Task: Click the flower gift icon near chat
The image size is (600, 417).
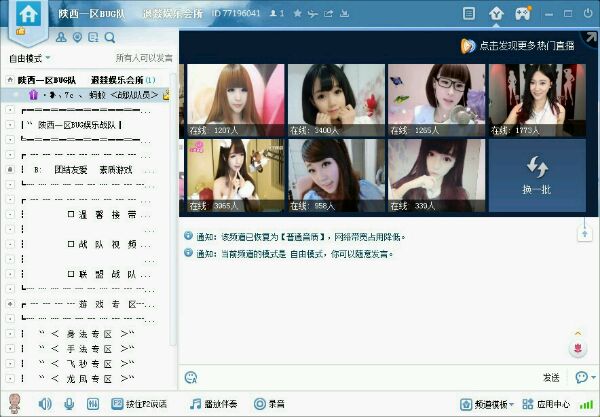Action: pos(578,349)
